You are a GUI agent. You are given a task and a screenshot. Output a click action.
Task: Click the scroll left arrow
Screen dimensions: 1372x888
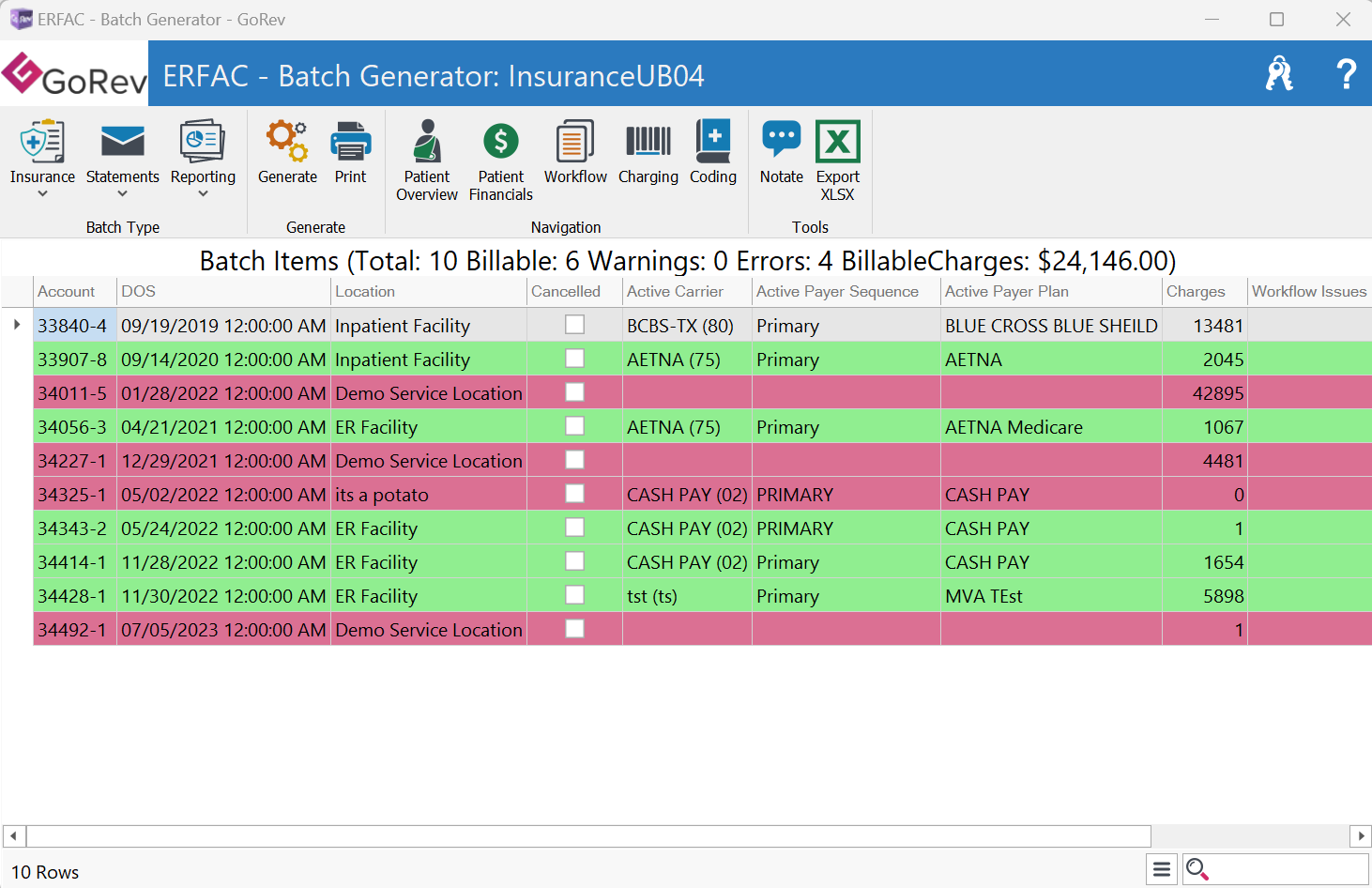click(14, 835)
